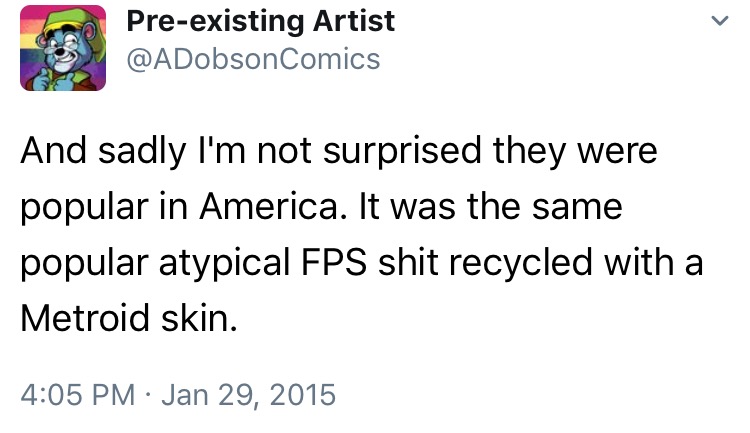
Task: Click the Jan 29, 2015 date
Action: coord(249,396)
